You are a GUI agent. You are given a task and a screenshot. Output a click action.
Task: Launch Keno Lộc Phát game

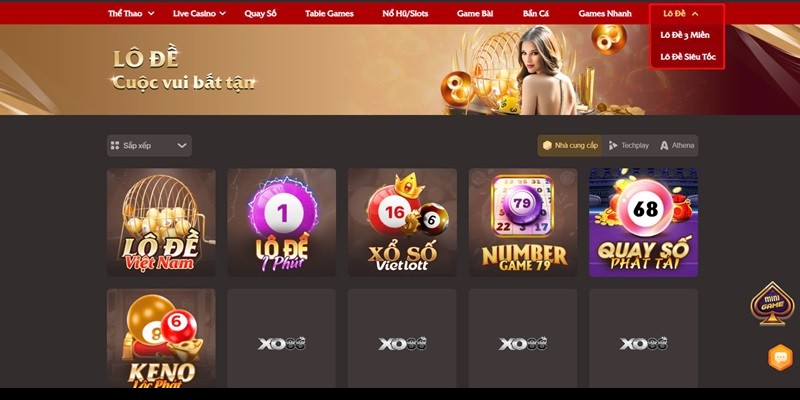click(161, 338)
